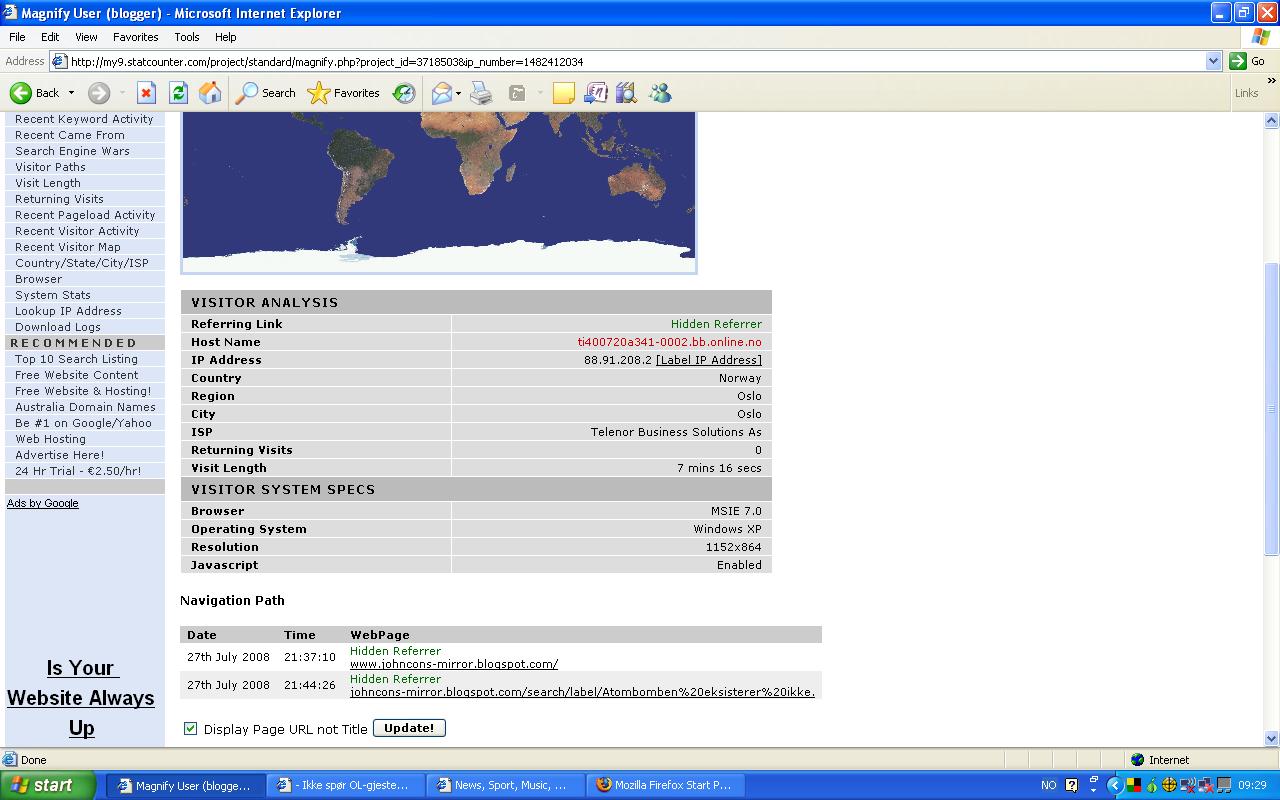This screenshot has height=800, width=1280.
Task: Open the Forward button history dropdown
Action: pyautogui.click(x=122, y=93)
